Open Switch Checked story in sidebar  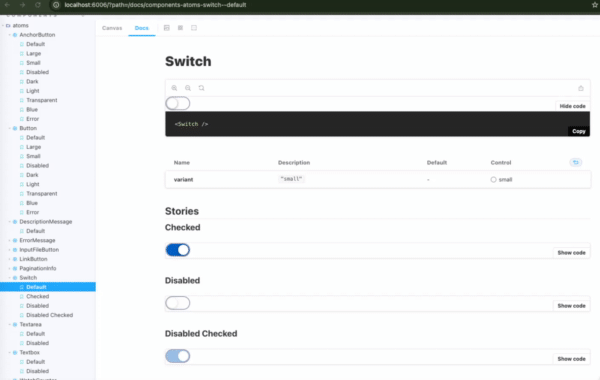click(x=38, y=297)
